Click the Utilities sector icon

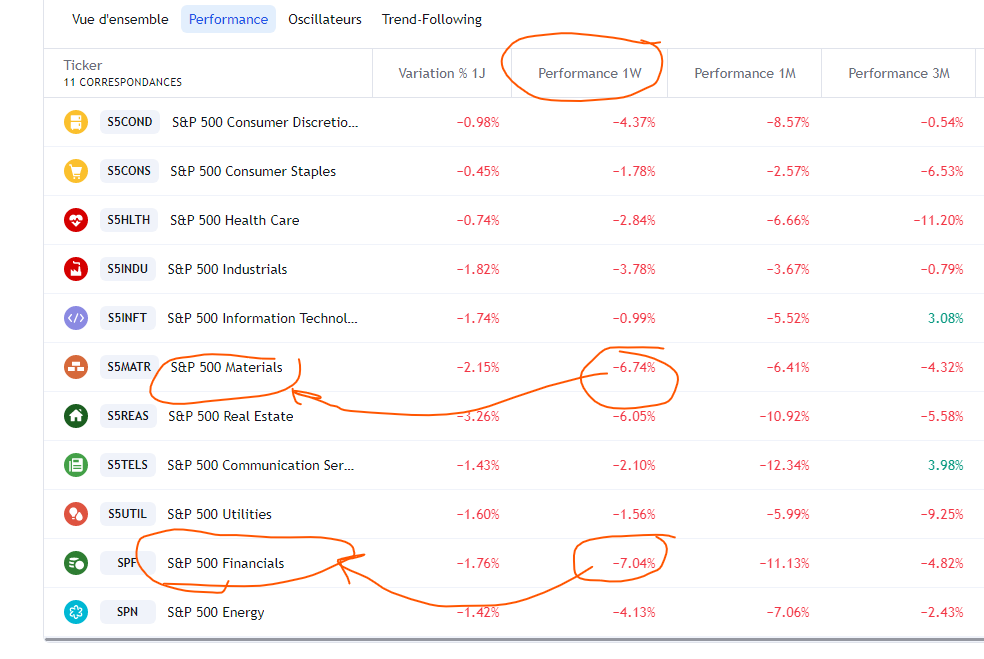[76, 514]
